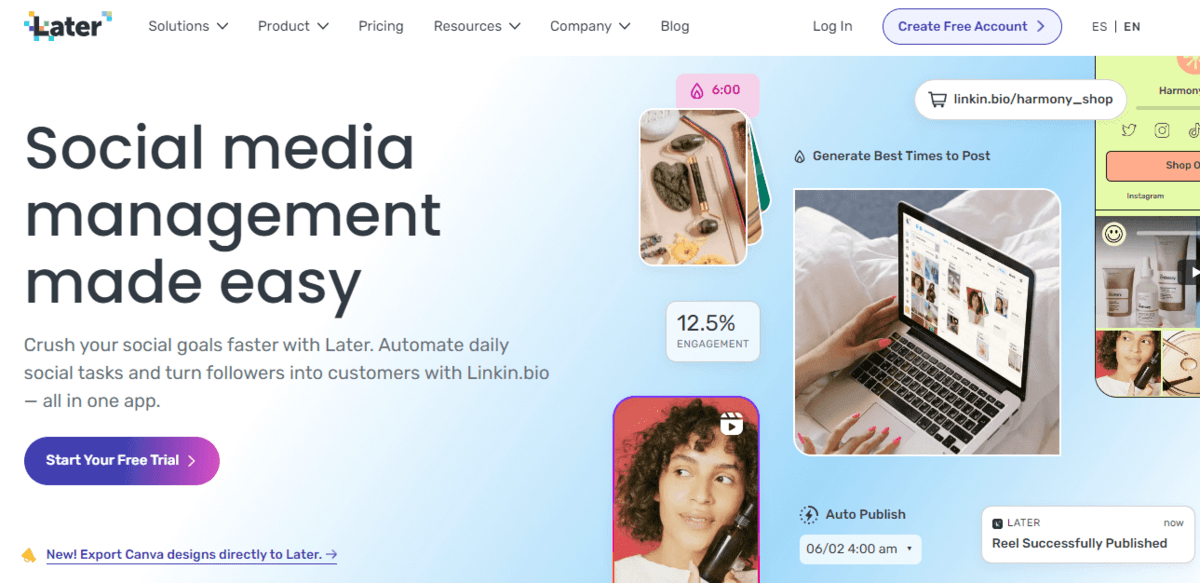
Task: Click the Twitter icon in the phone preview
Action: coord(1129,131)
